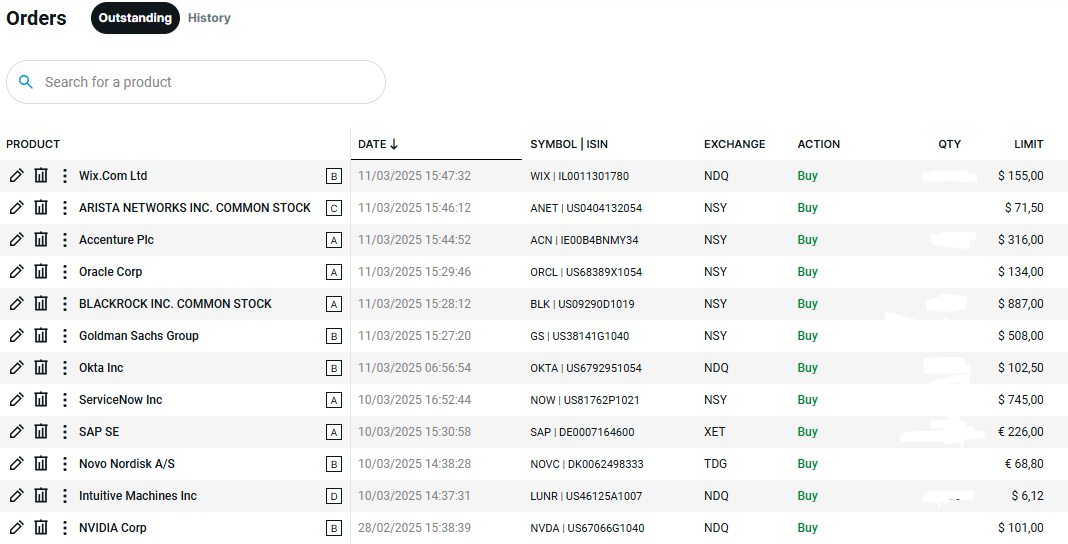
Task: Click the SYMBOL | ISIN column header
Action: coord(568,144)
